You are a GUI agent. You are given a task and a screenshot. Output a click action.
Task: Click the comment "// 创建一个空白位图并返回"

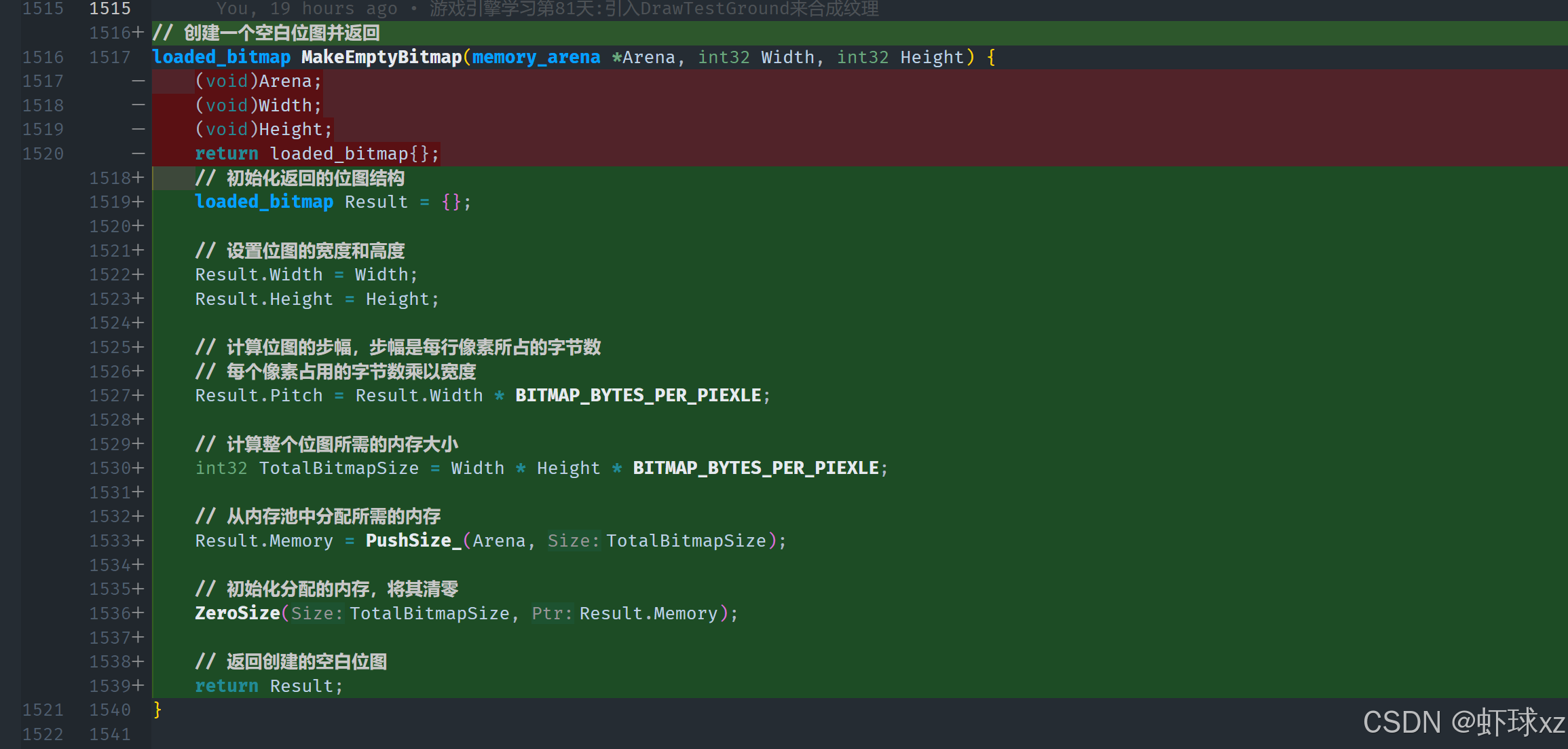(266, 33)
